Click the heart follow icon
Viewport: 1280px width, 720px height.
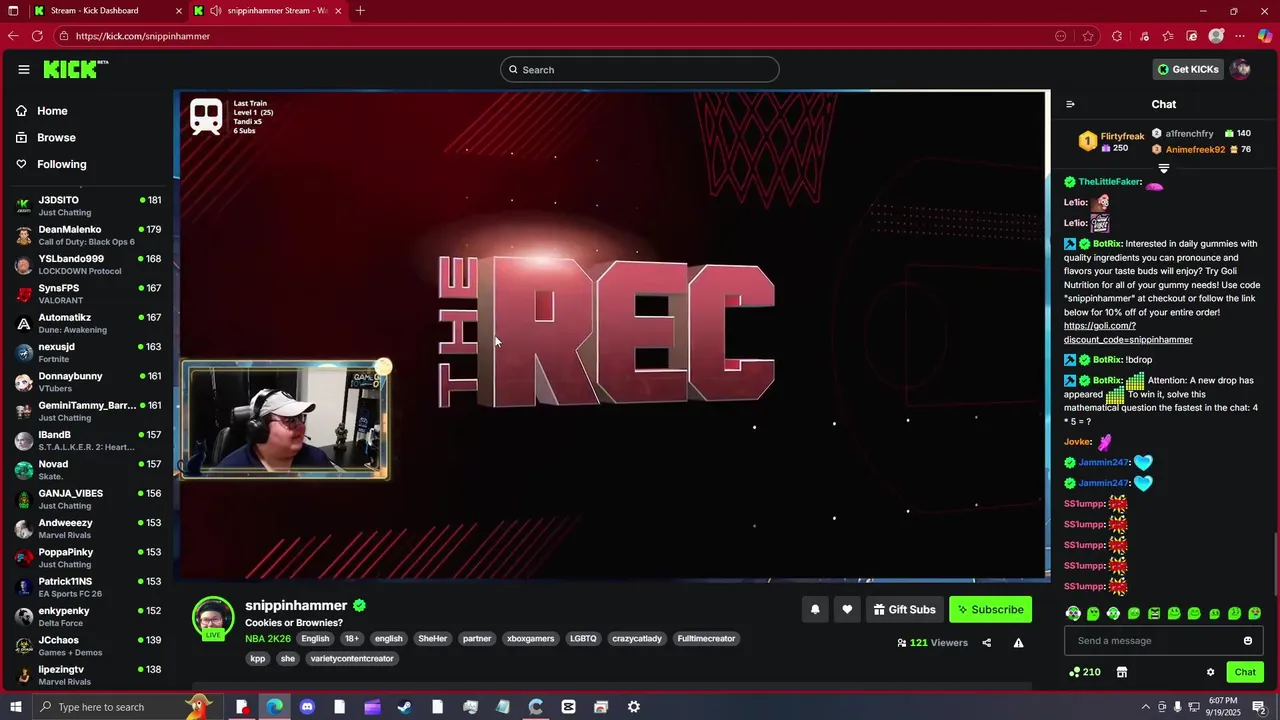(847, 609)
